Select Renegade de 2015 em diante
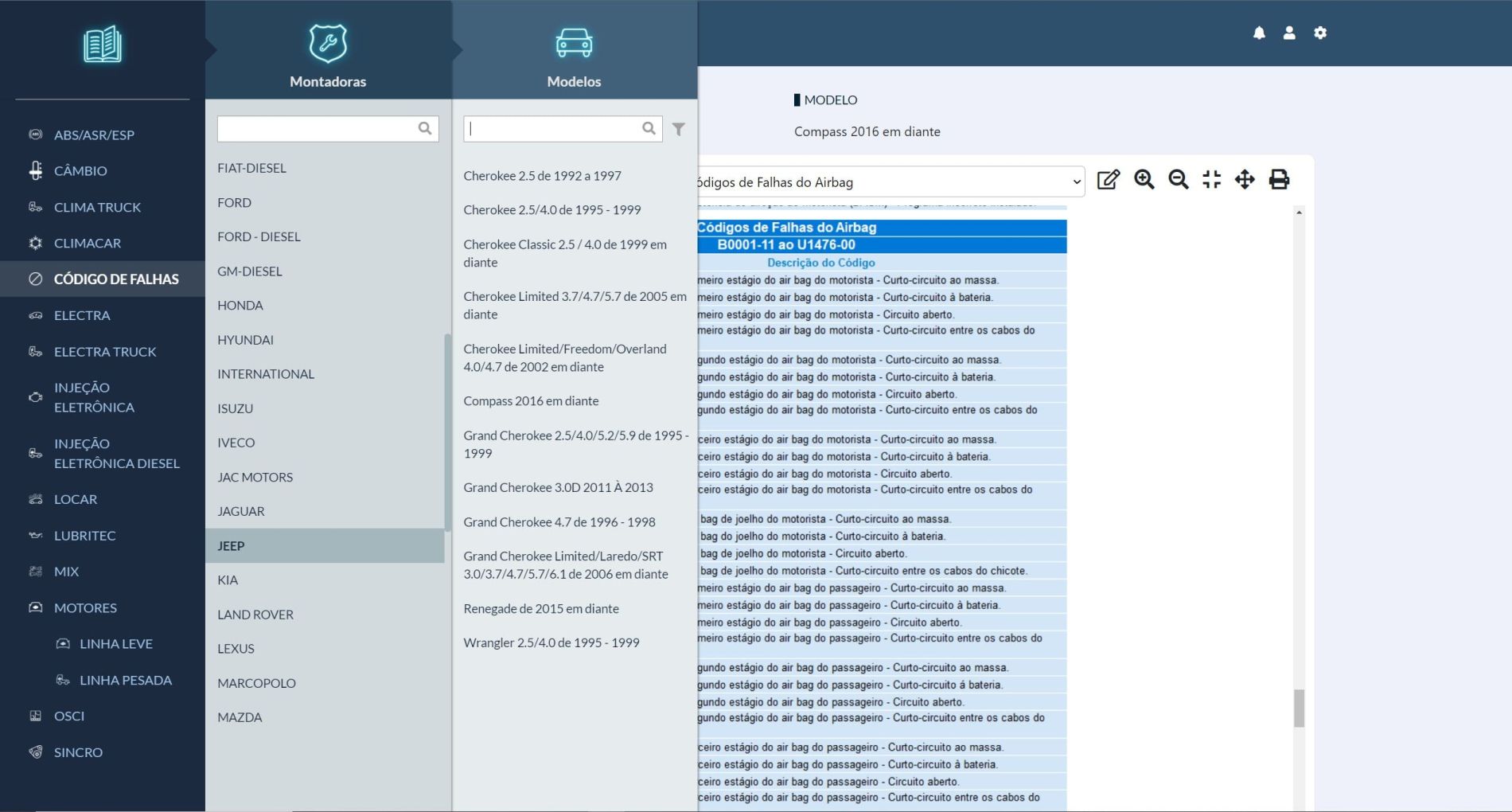 [x=541, y=608]
